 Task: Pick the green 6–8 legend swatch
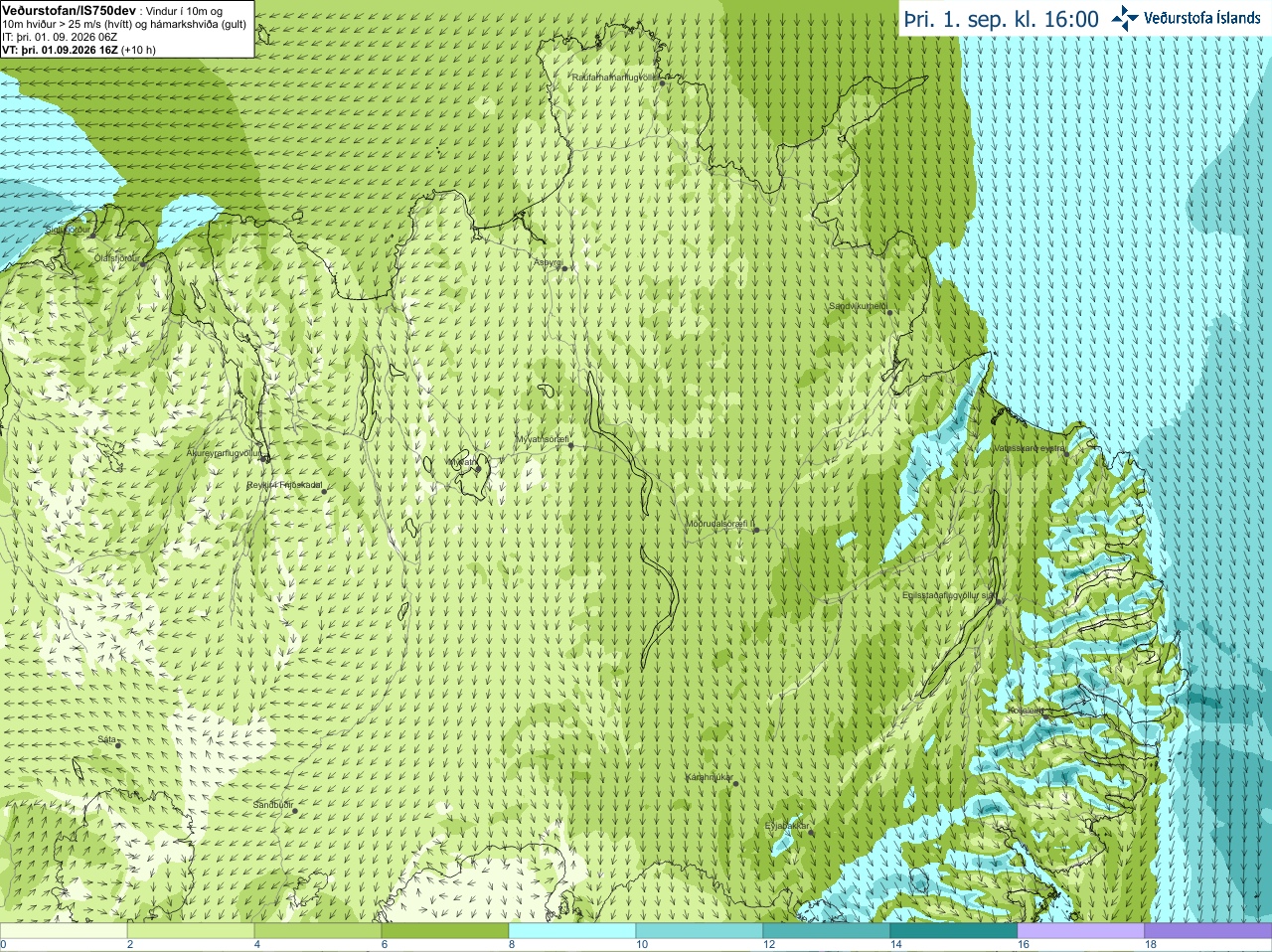[x=445, y=931]
